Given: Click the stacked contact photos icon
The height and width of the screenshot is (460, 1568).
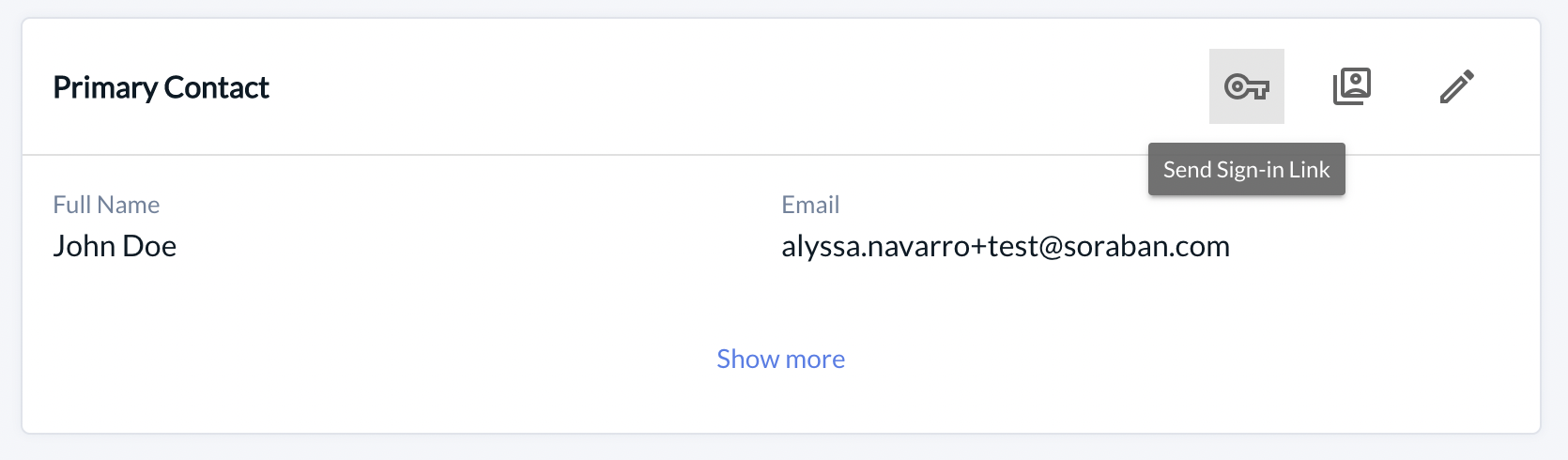Looking at the screenshot, I should (1352, 86).
